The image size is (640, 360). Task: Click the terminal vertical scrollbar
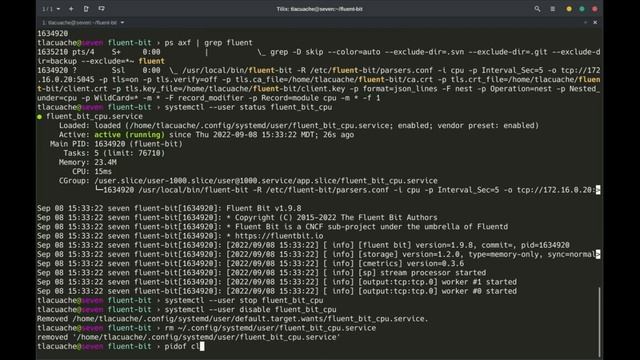(599, 321)
